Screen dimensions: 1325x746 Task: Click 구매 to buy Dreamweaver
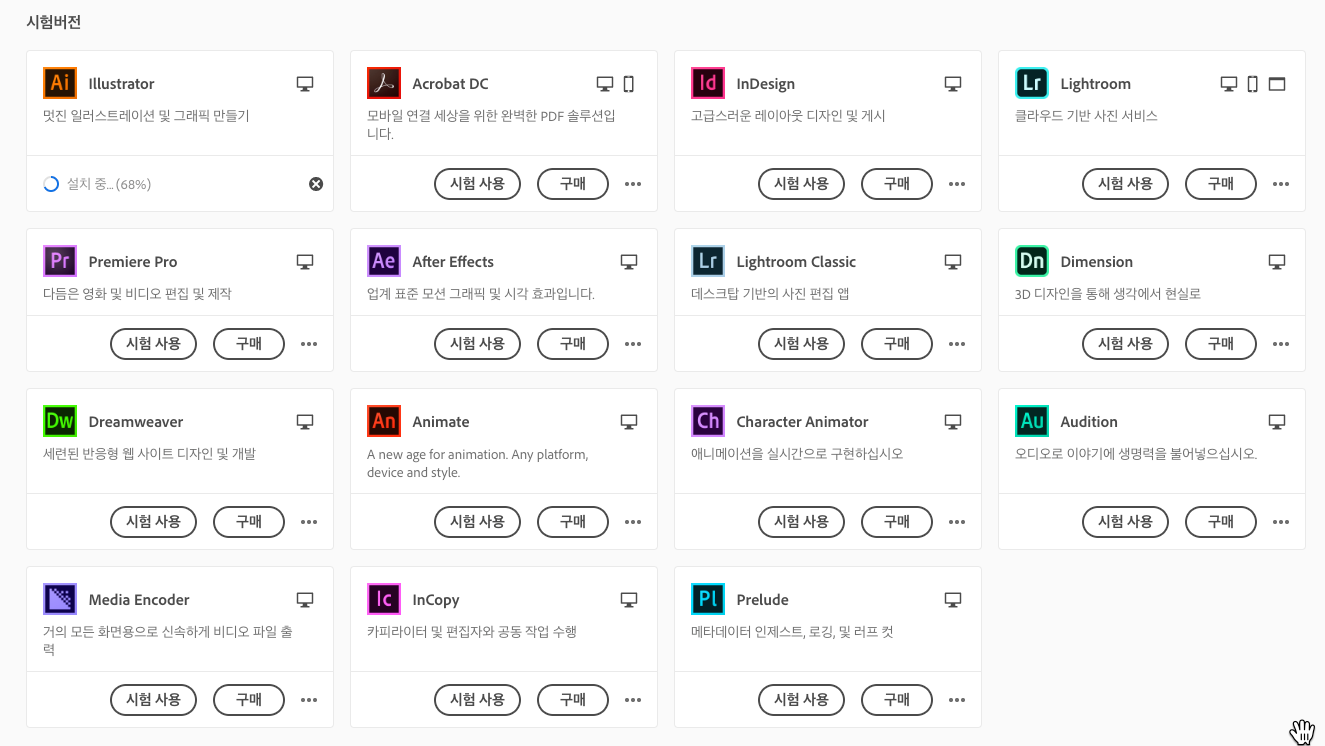pos(249,522)
